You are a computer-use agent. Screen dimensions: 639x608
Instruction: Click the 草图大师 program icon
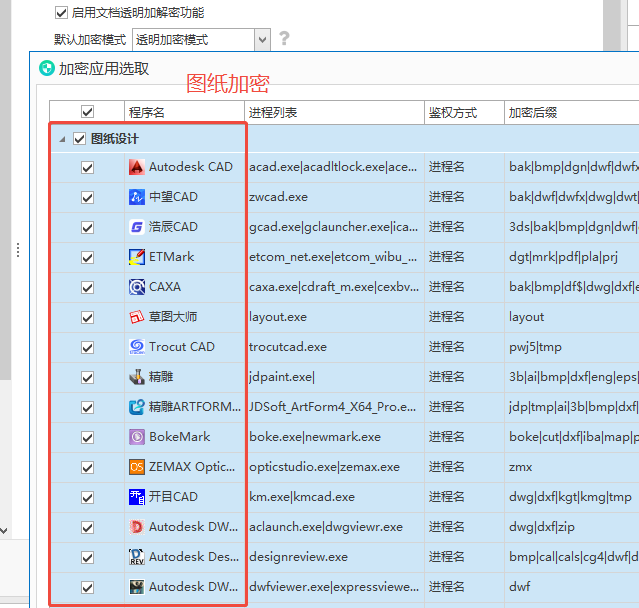pos(137,317)
